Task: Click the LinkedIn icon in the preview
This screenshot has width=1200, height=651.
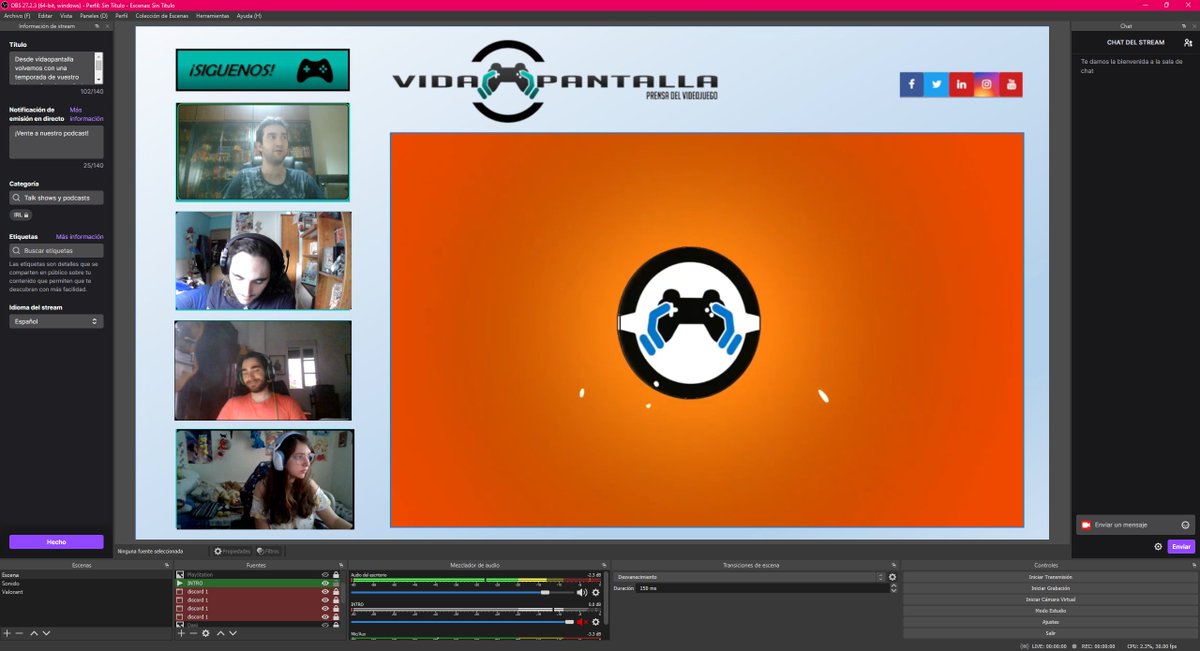Action: [961, 84]
